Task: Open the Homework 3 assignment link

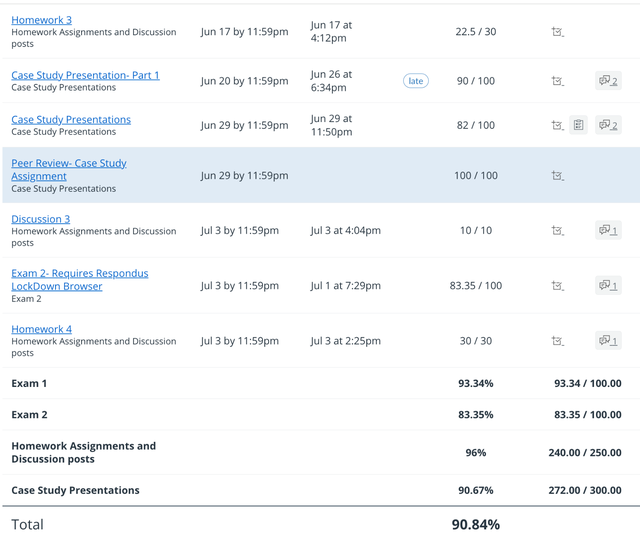Action: (41, 20)
